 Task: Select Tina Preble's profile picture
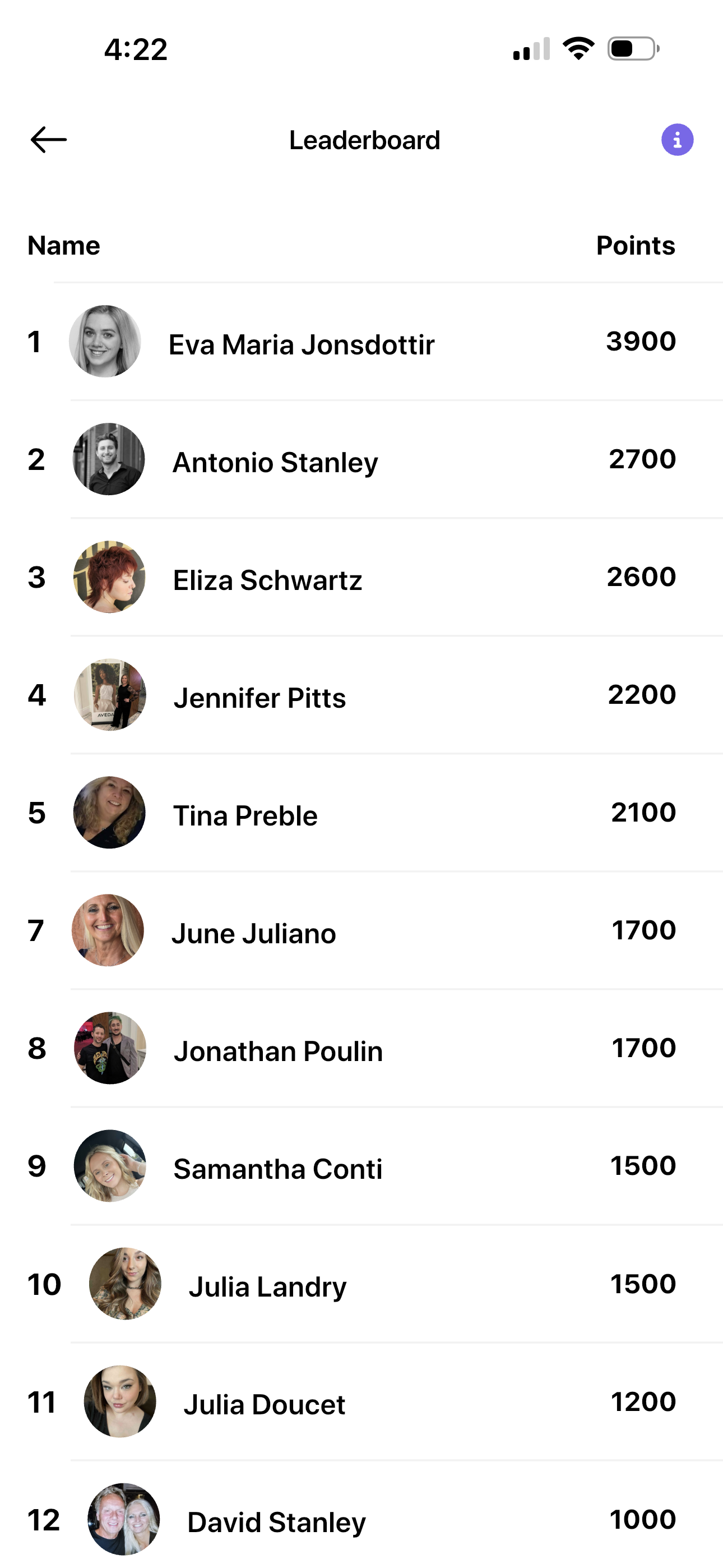tap(109, 813)
